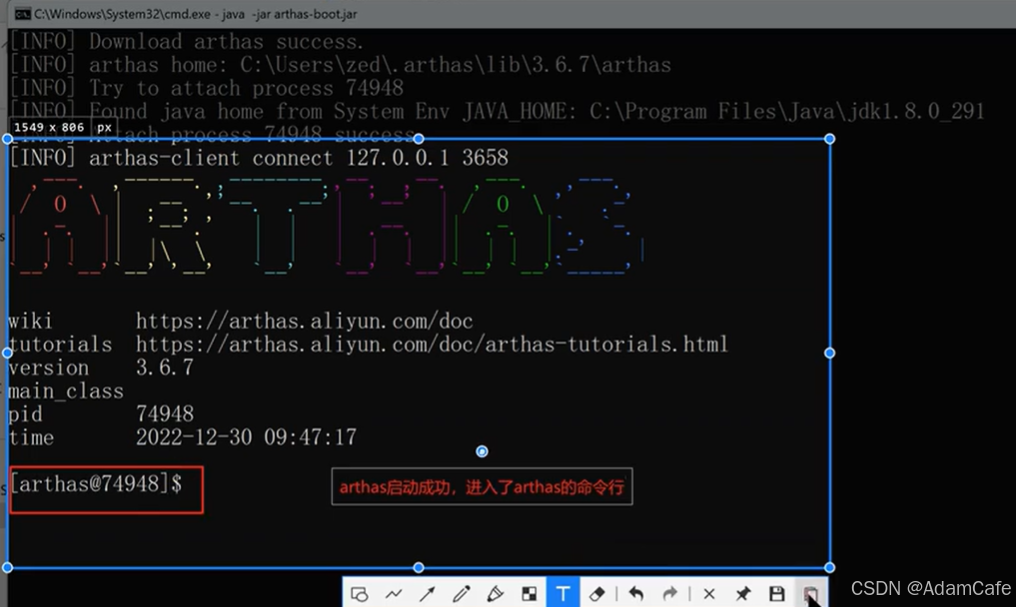The image size is (1016, 607).
Task: Toggle the active Text tool
Action: click(563, 593)
